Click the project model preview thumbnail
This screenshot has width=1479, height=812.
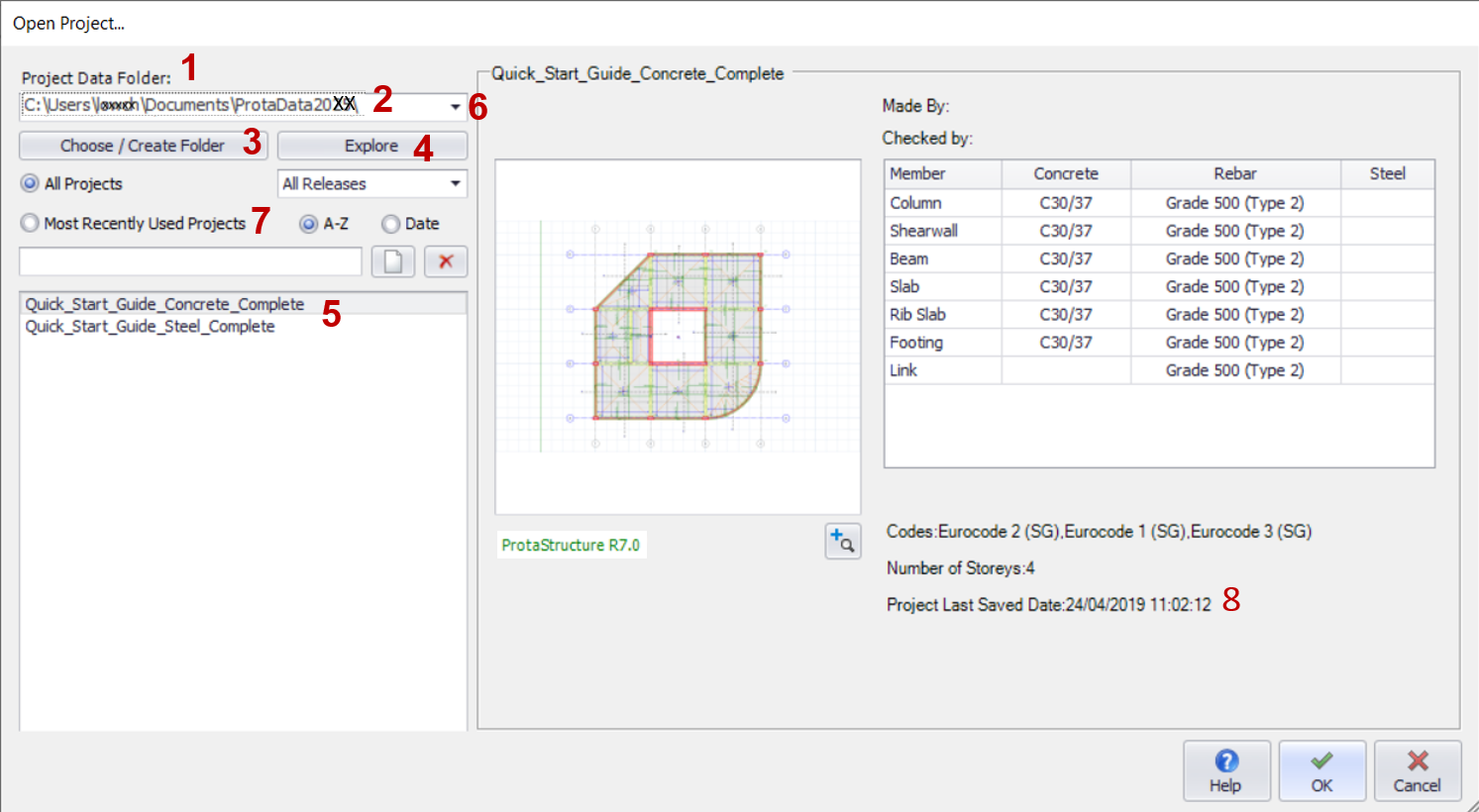[678, 337]
